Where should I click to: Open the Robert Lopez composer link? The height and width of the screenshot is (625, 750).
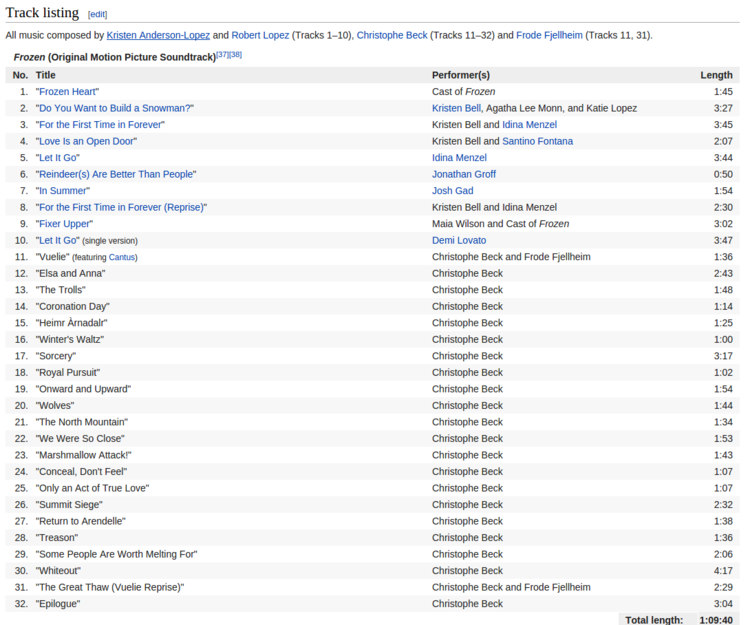(x=260, y=35)
